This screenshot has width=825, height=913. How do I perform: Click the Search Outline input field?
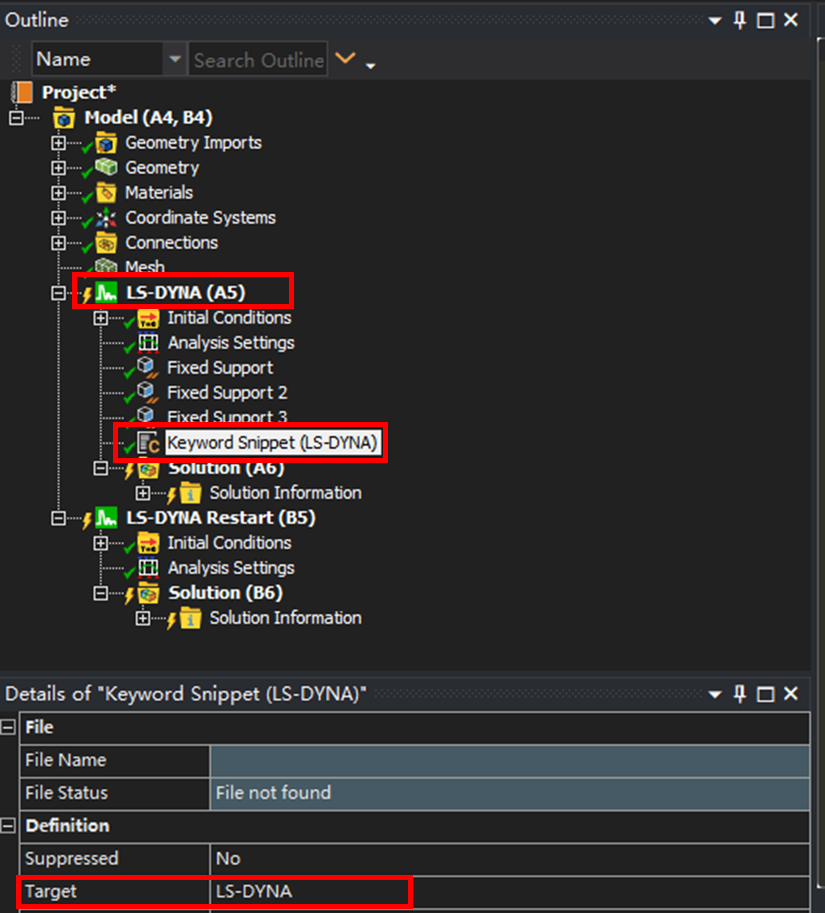pos(258,59)
